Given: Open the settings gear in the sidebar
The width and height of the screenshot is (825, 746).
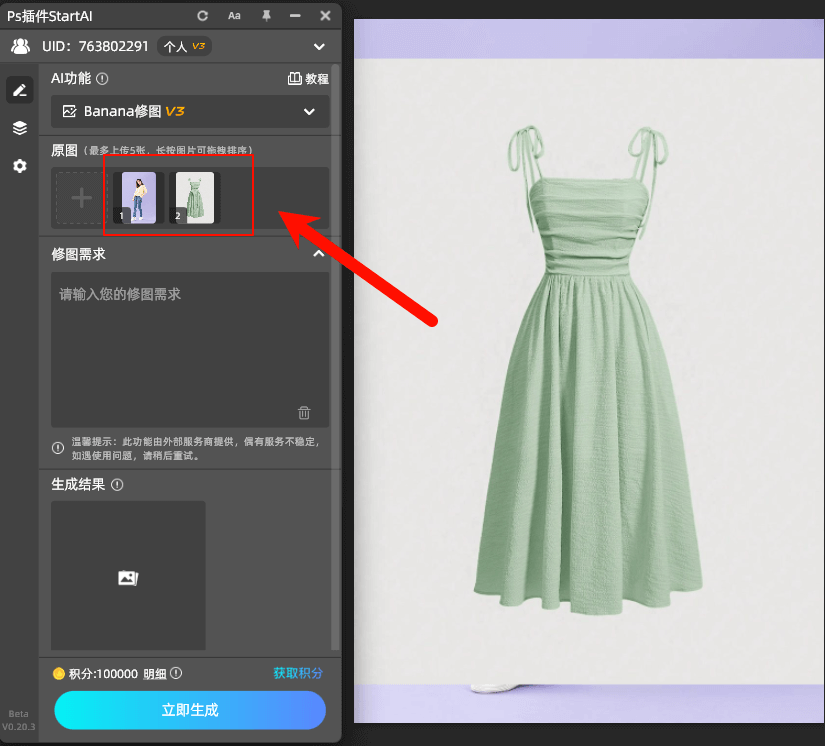Looking at the screenshot, I should 19,166.
